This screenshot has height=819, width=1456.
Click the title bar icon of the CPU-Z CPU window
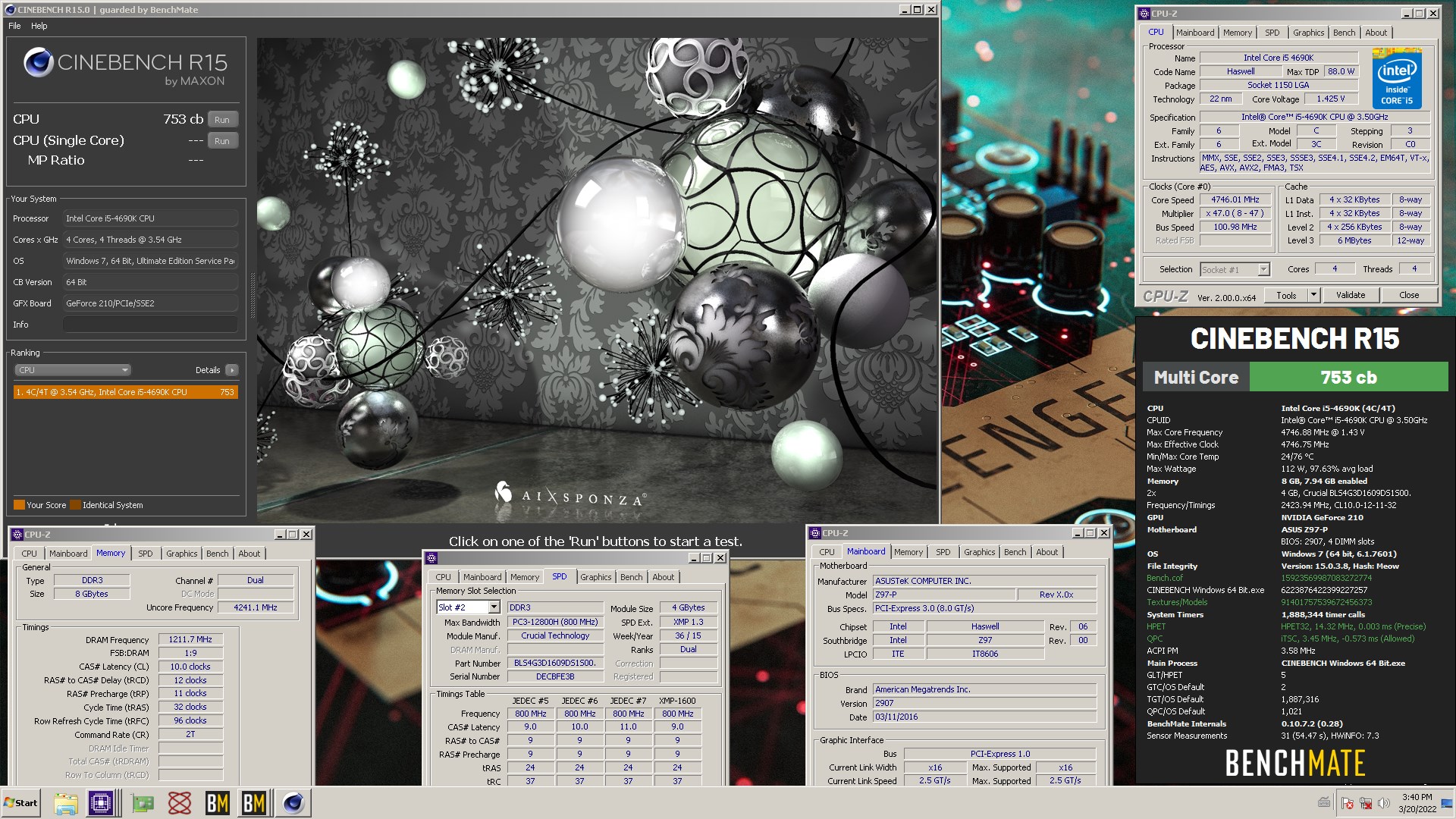tap(1144, 14)
